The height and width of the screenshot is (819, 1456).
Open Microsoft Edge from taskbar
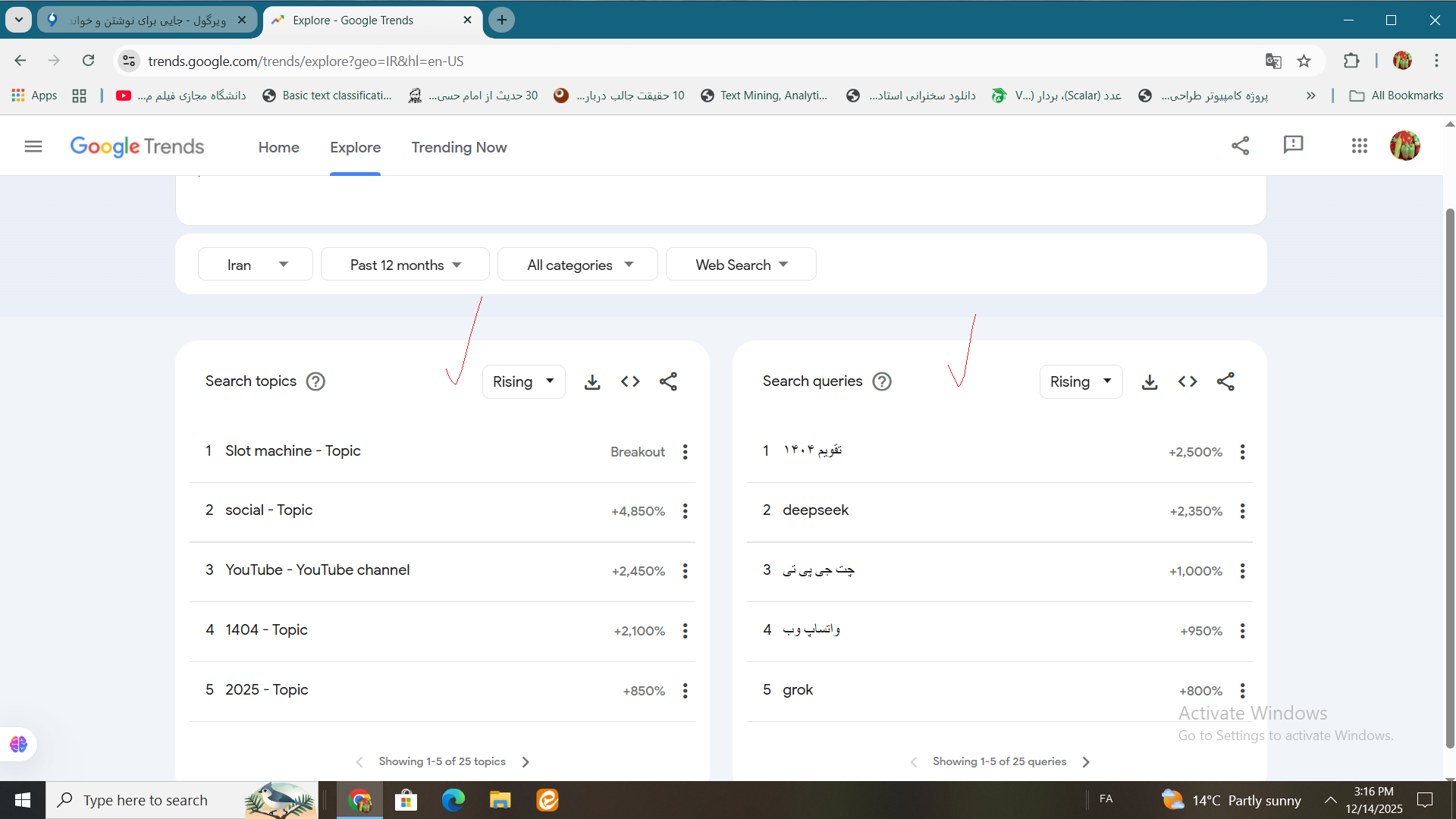[453, 800]
